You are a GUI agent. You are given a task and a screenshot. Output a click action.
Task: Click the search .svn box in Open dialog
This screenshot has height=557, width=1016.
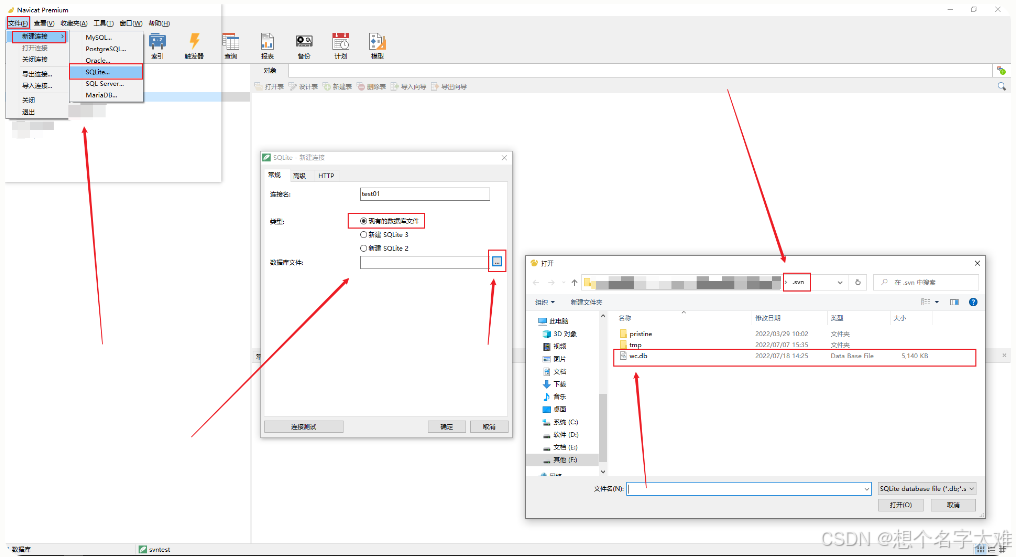926,282
